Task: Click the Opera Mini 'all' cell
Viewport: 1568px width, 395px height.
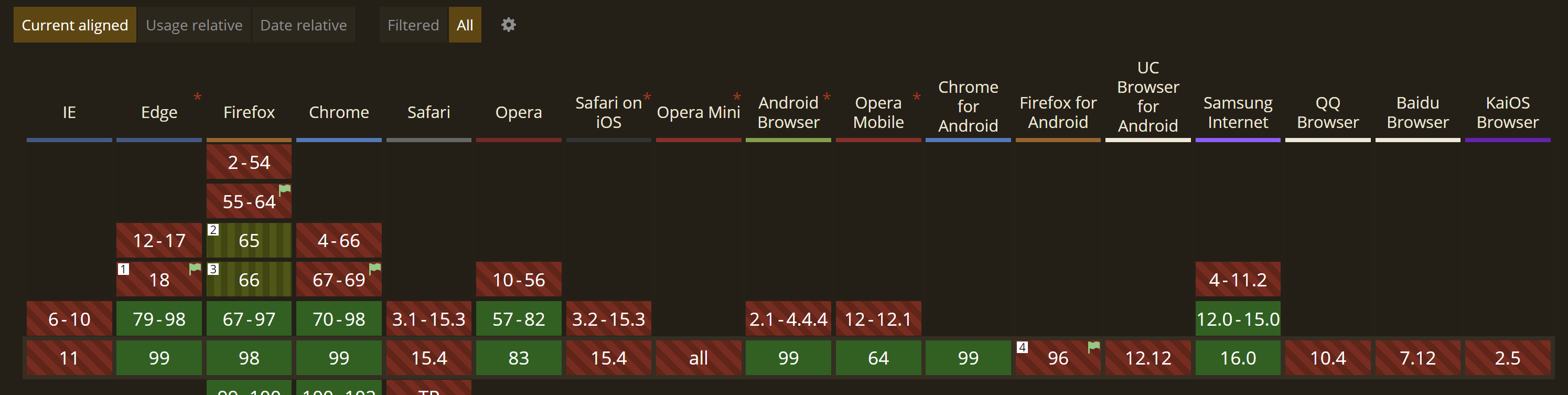Action: coord(698,358)
